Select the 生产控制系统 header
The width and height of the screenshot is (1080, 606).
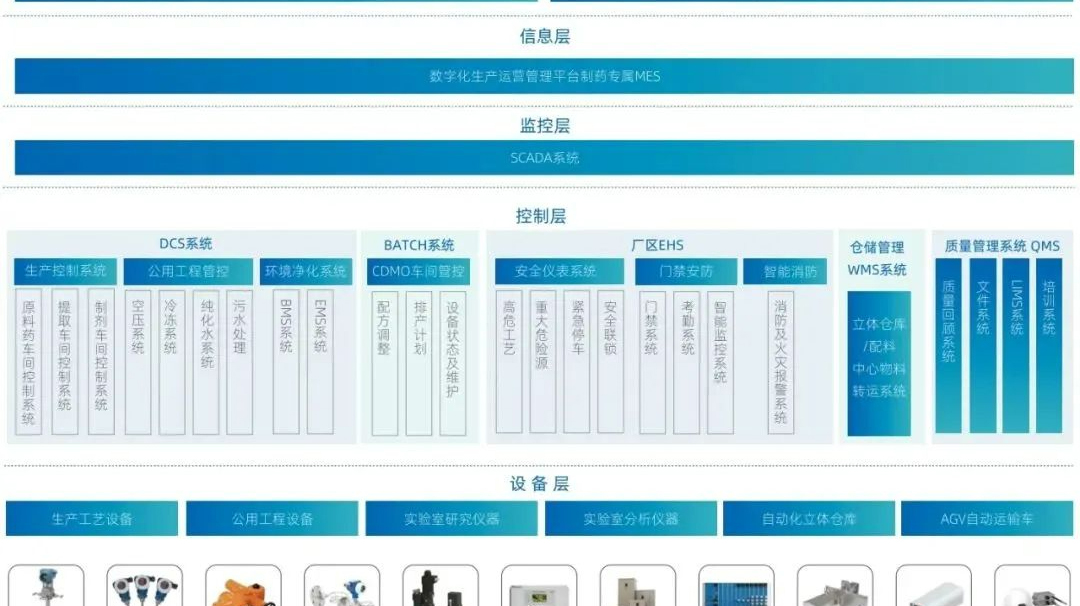[65, 271]
